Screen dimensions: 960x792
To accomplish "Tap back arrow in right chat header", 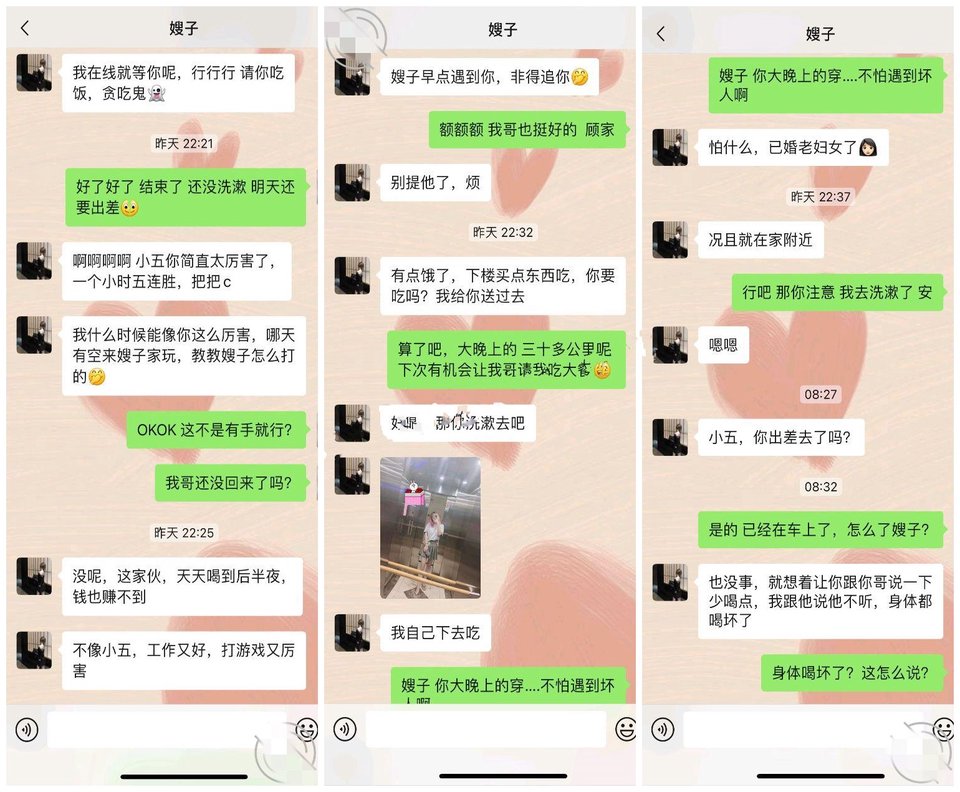I will point(661,33).
